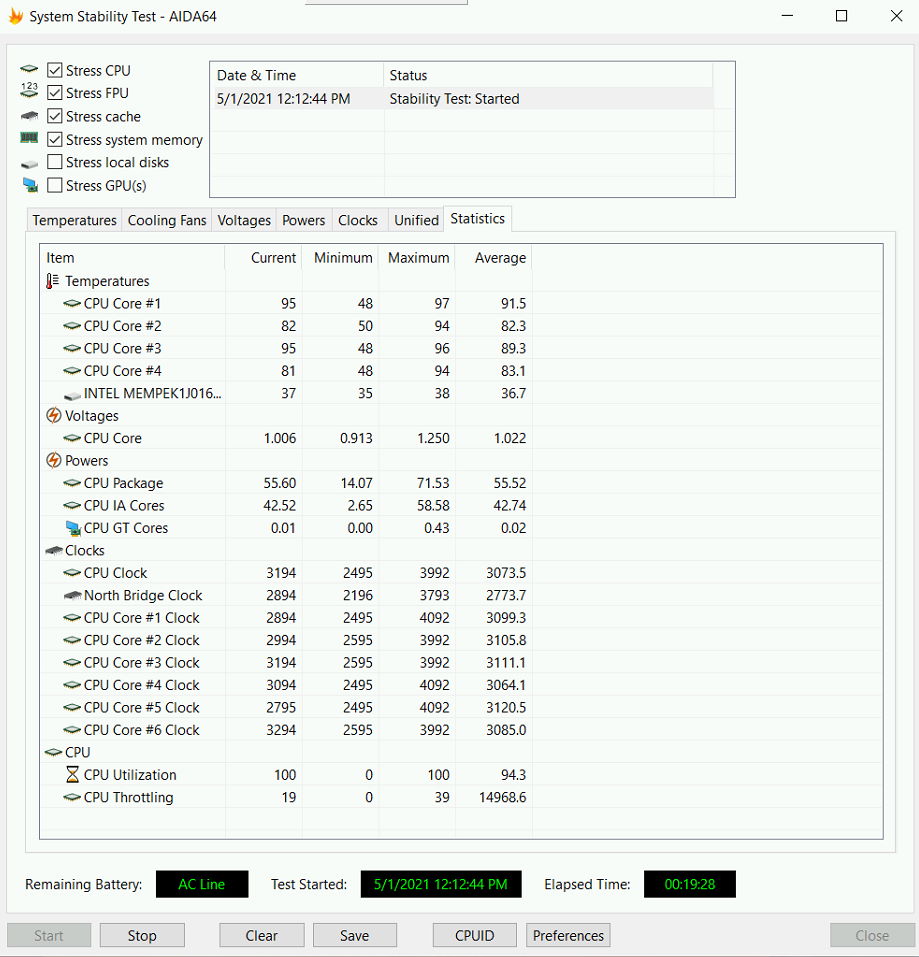
Task: Click the lightning icon next to Voltages
Action: tap(54, 416)
